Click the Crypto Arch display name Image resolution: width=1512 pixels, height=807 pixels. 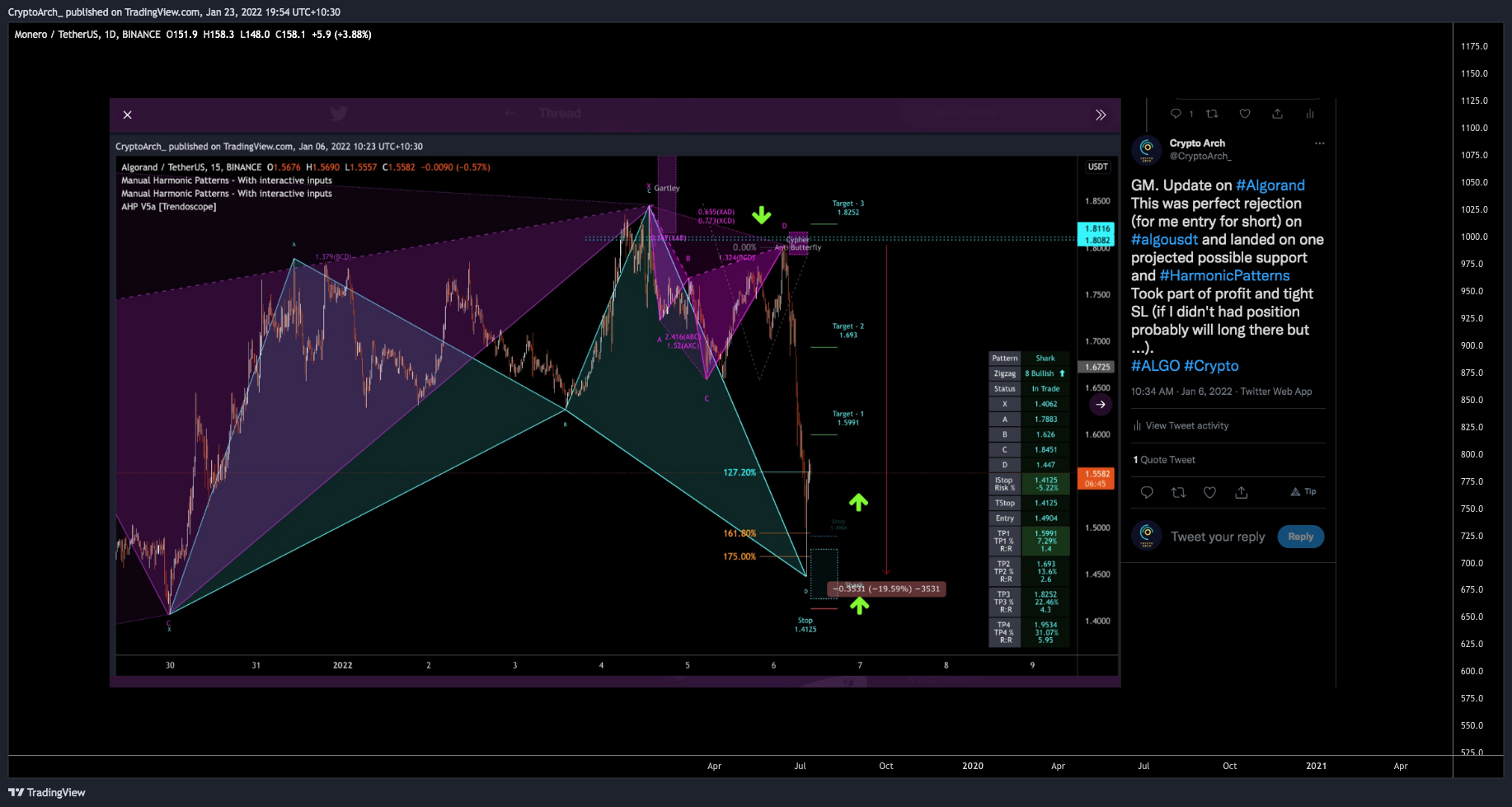(x=1197, y=143)
